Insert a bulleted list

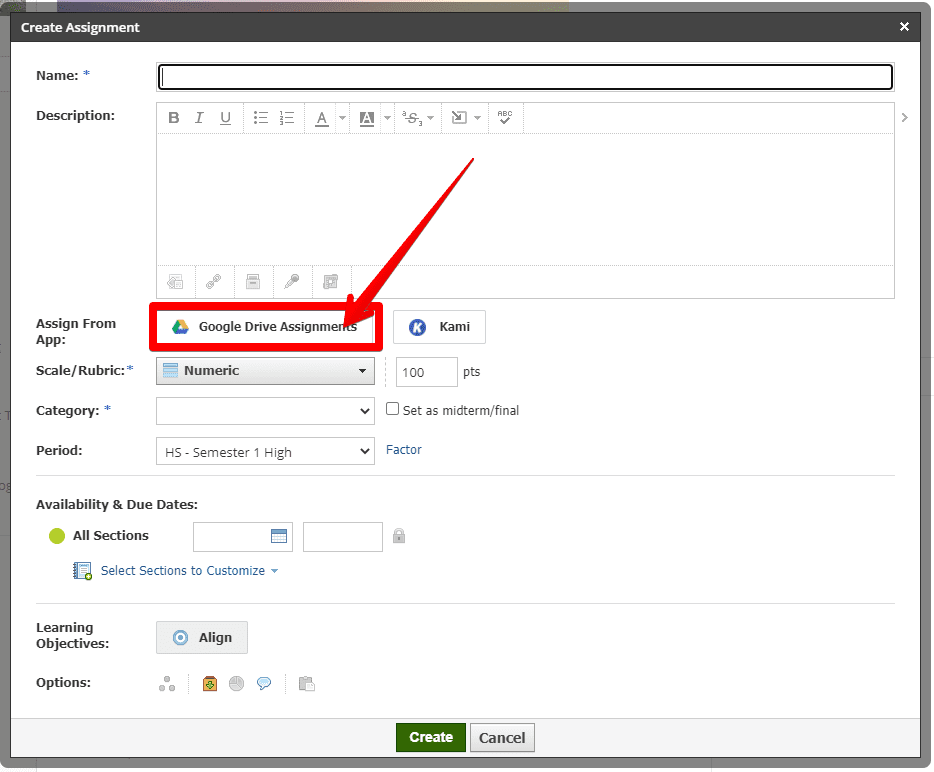pos(260,118)
